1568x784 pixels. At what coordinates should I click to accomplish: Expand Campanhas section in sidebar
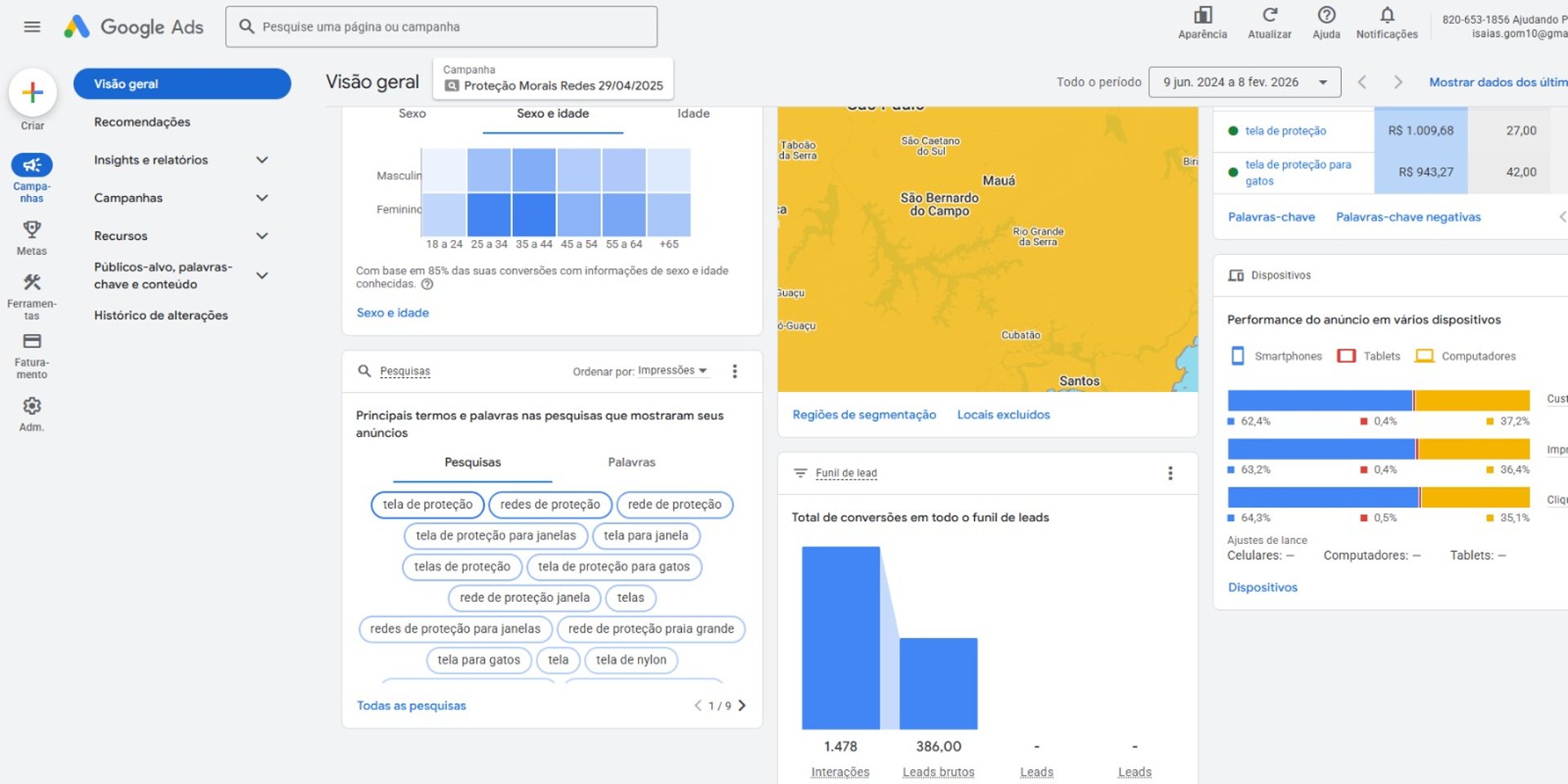[262, 198]
